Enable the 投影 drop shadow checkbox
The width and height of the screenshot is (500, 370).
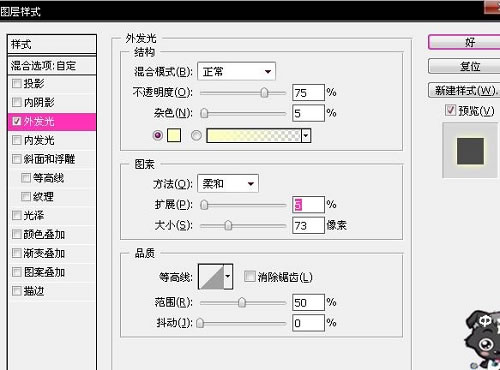point(17,83)
